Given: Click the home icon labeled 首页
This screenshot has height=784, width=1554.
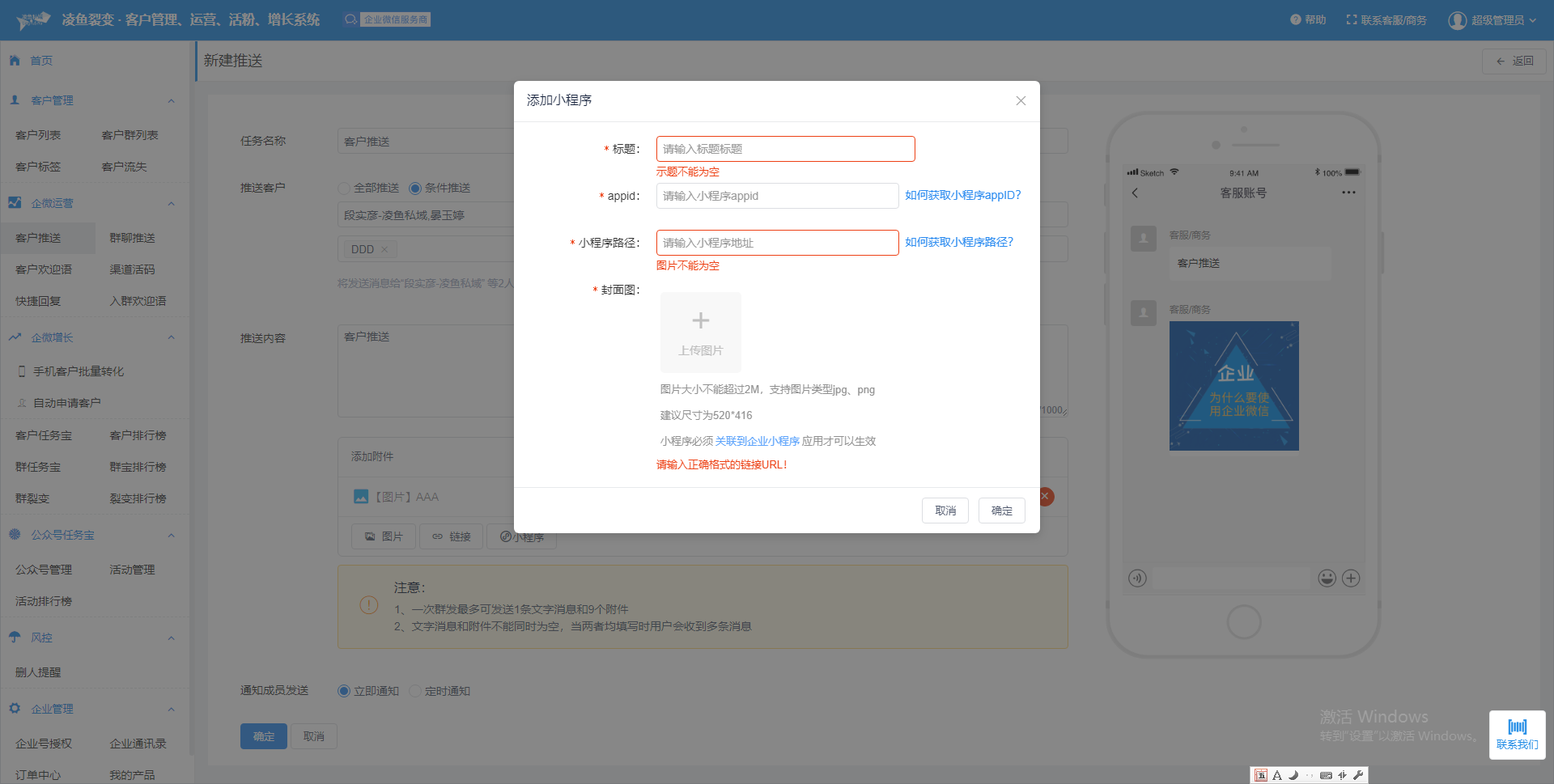Looking at the screenshot, I should (x=15, y=61).
